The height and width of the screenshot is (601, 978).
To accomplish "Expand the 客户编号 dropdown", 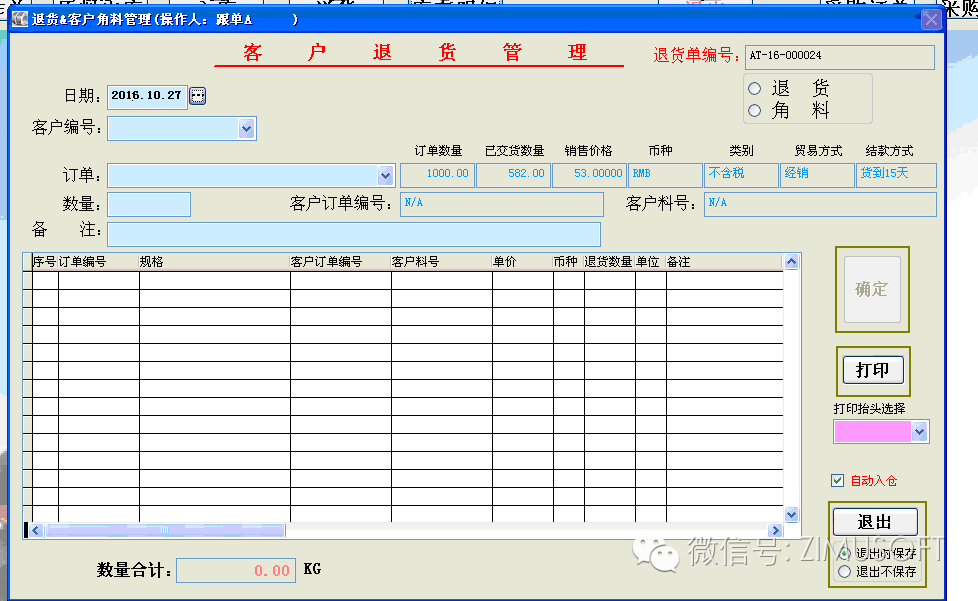I will point(246,128).
